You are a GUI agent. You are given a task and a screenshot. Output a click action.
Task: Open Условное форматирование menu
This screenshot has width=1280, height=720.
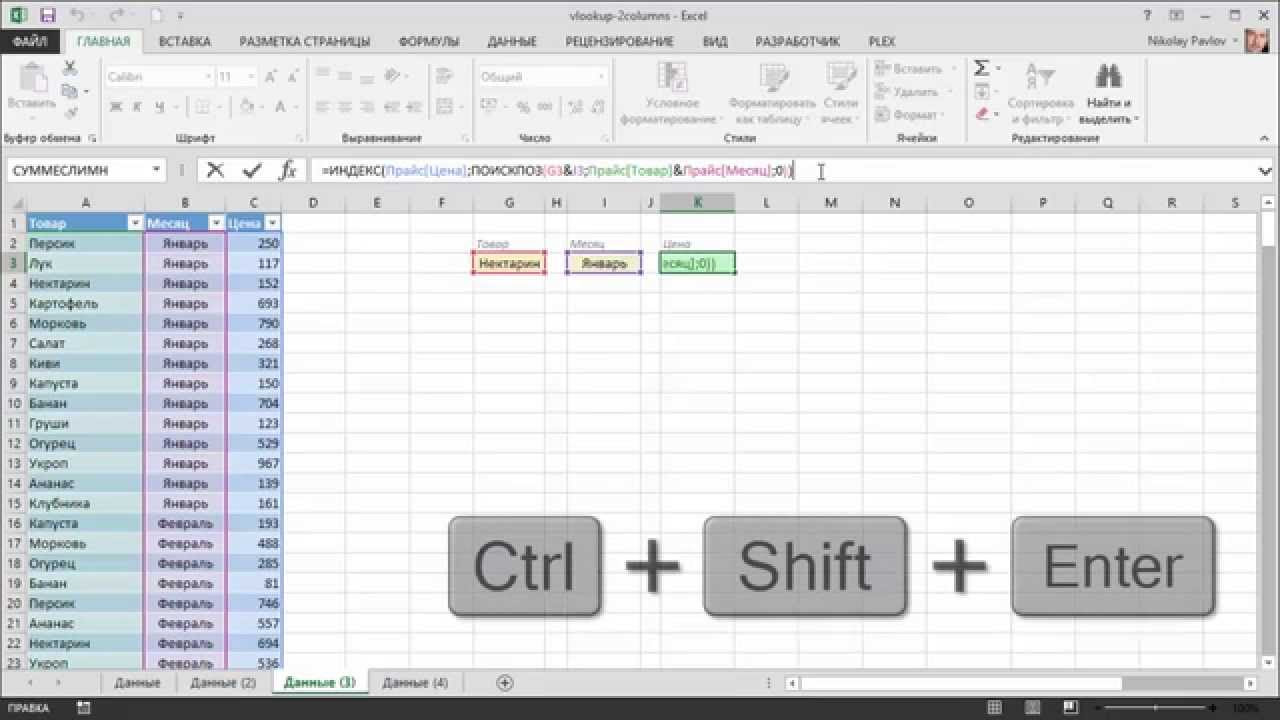click(672, 95)
